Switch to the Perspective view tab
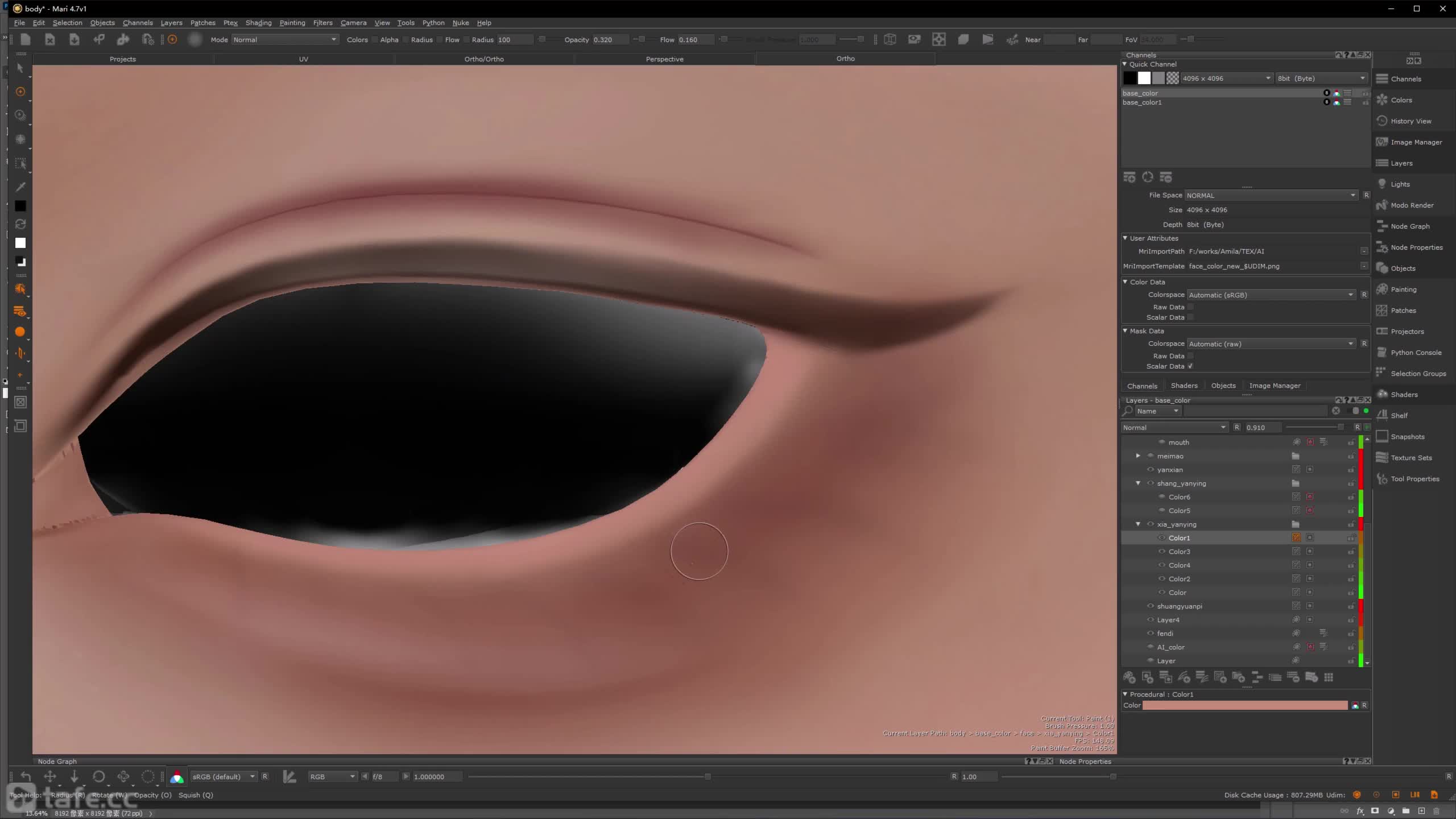The height and width of the screenshot is (819, 1456). pyautogui.click(x=664, y=59)
